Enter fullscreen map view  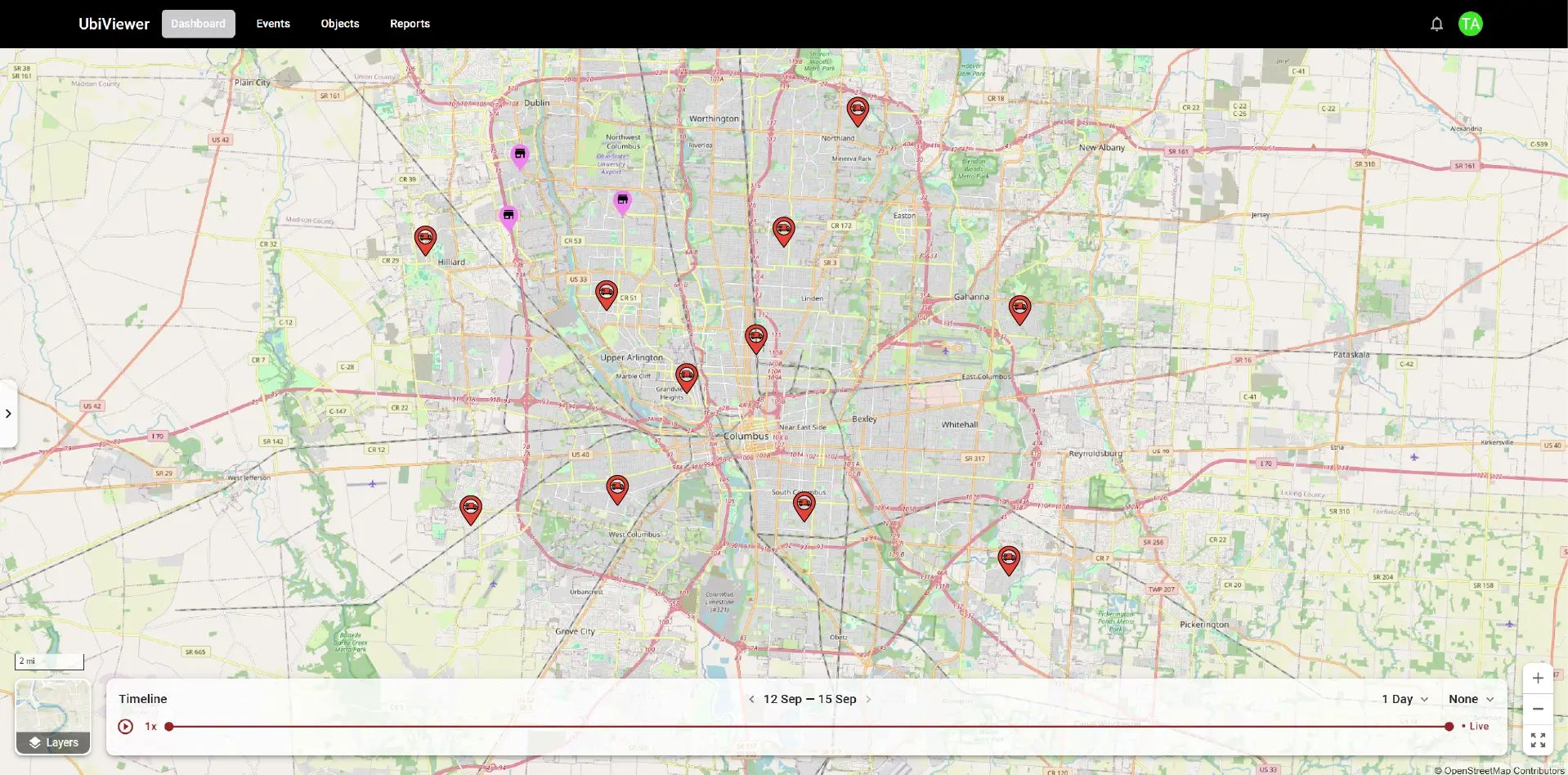1538,740
